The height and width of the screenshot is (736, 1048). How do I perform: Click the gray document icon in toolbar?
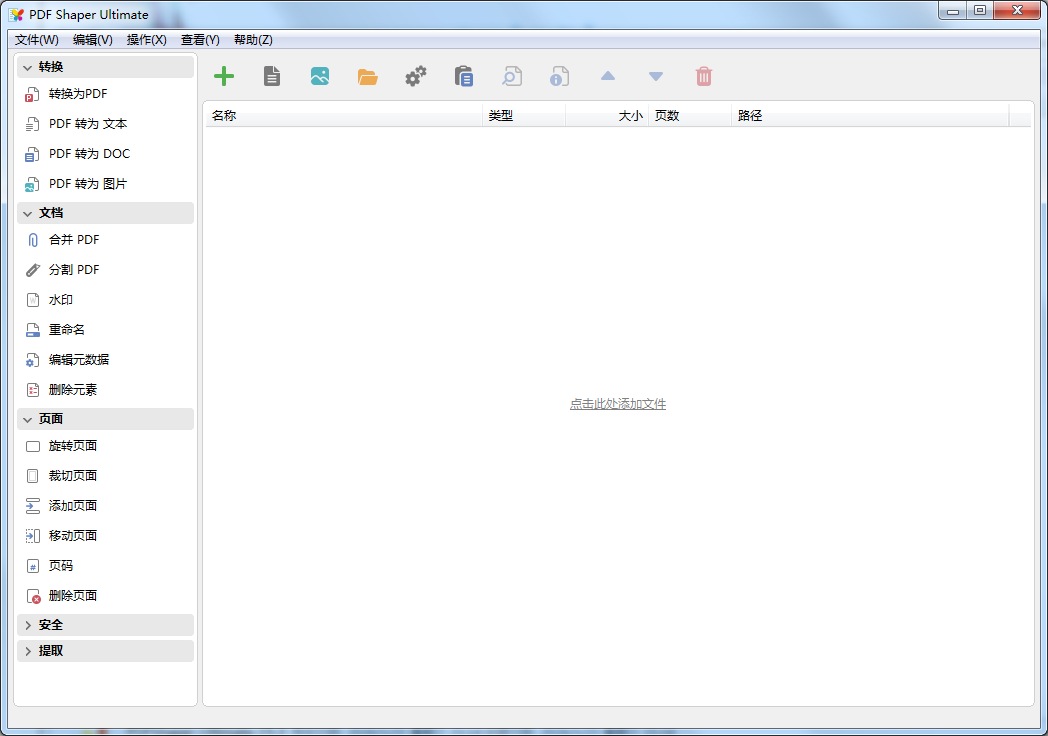[x=271, y=76]
